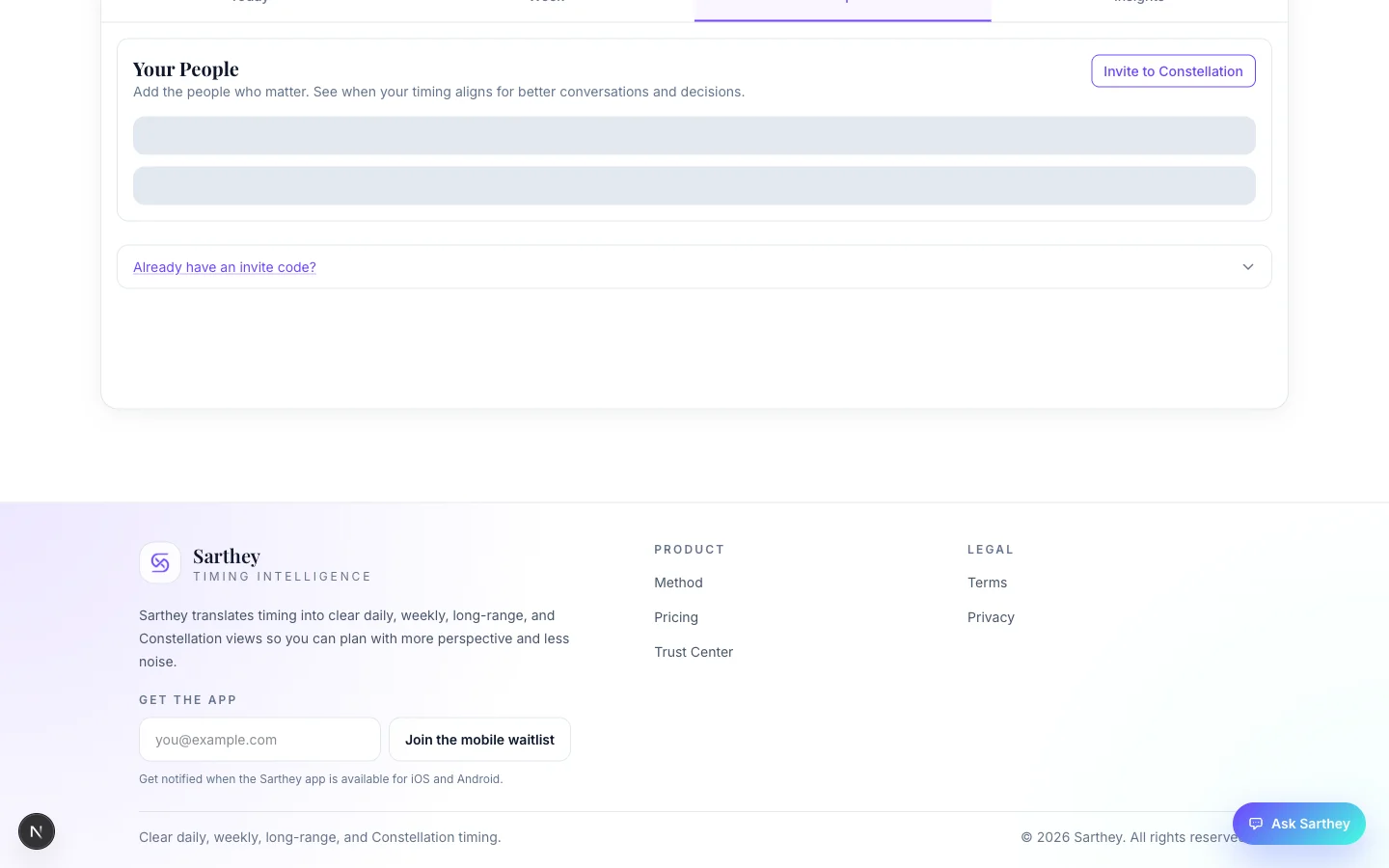The height and width of the screenshot is (868, 1389).
Task: Click the chevron beside 'Already have an invite code?'
Action: click(x=1247, y=267)
